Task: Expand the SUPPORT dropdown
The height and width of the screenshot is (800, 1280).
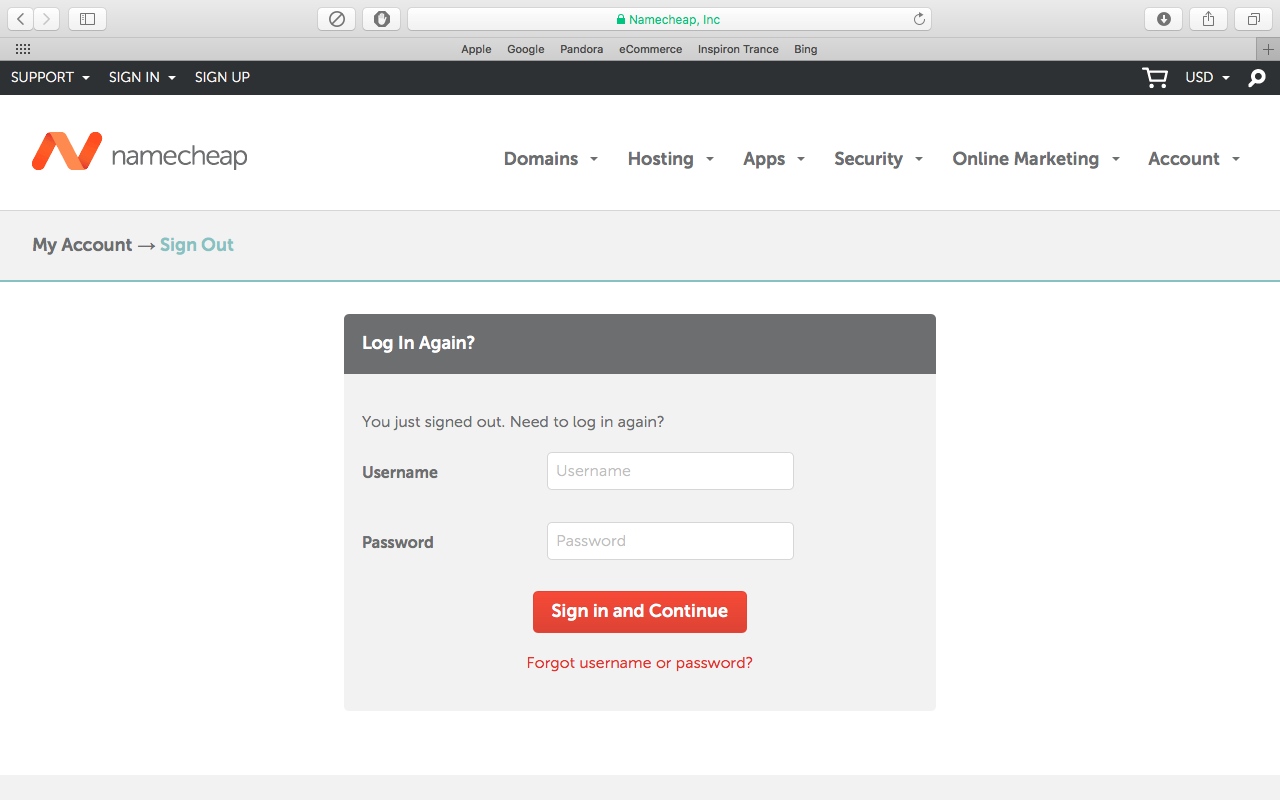Action: pyautogui.click(x=50, y=77)
